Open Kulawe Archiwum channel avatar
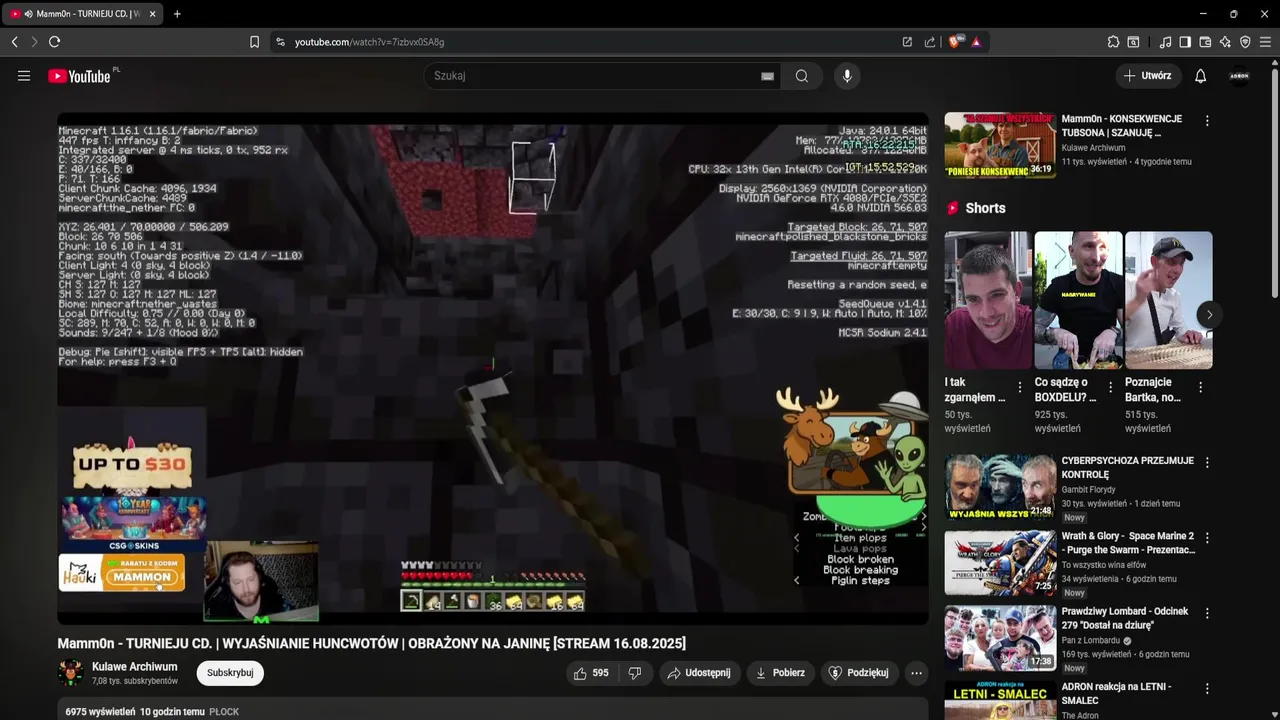The image size is (1280, 720). click(71, 673)
